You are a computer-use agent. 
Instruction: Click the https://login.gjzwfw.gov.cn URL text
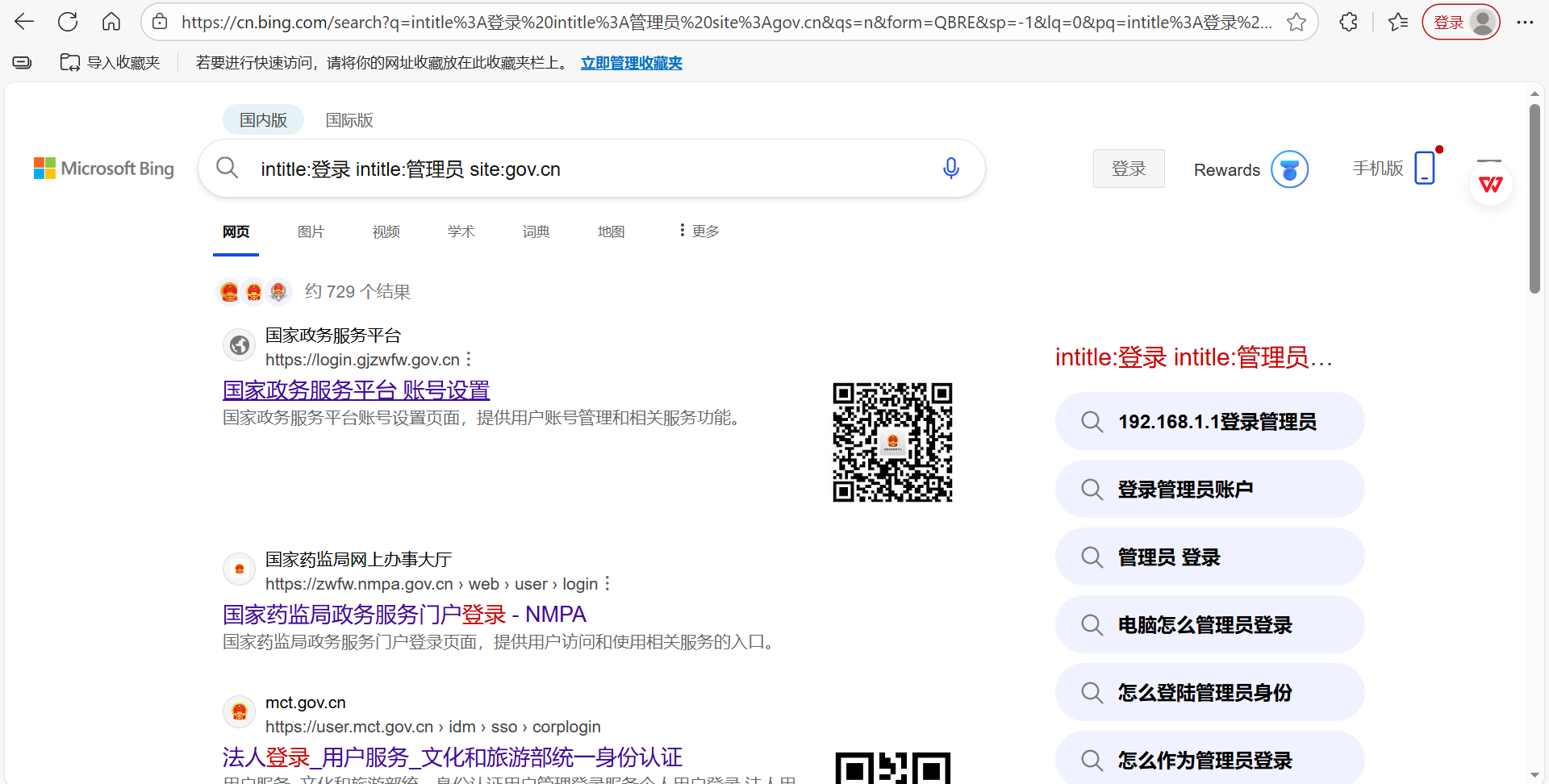click(x=362, y=360)
